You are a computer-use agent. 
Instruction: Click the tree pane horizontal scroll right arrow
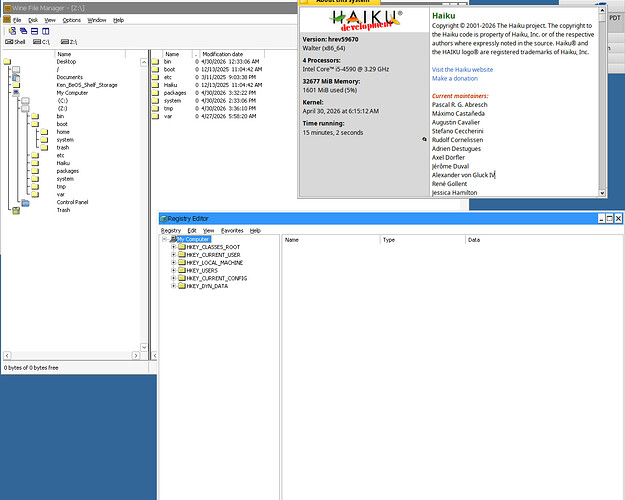click(136, 355)
